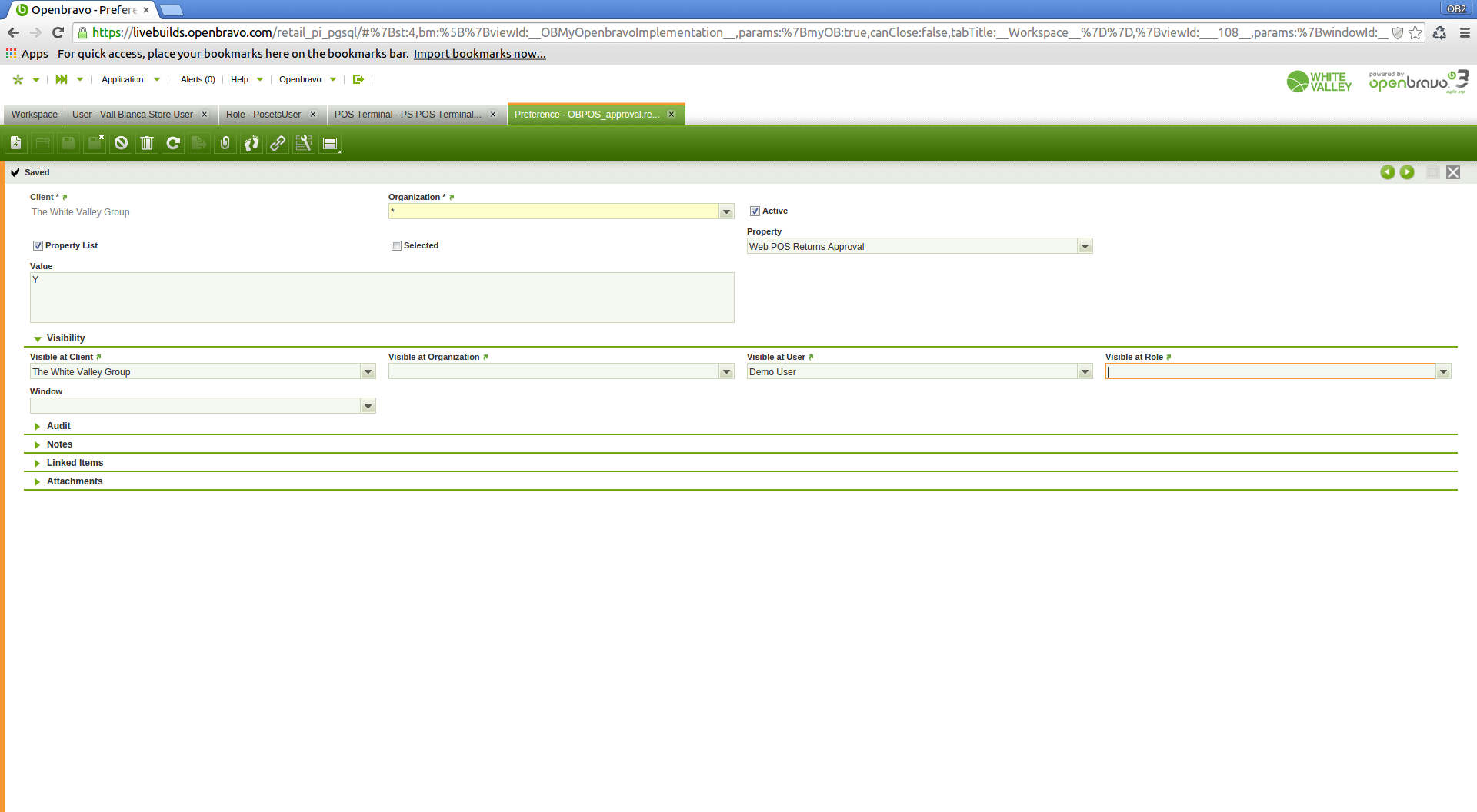Viewport: 1477px width, 812px height.
Task: Open the Openbravo user menu
Action: click(308, 79)
